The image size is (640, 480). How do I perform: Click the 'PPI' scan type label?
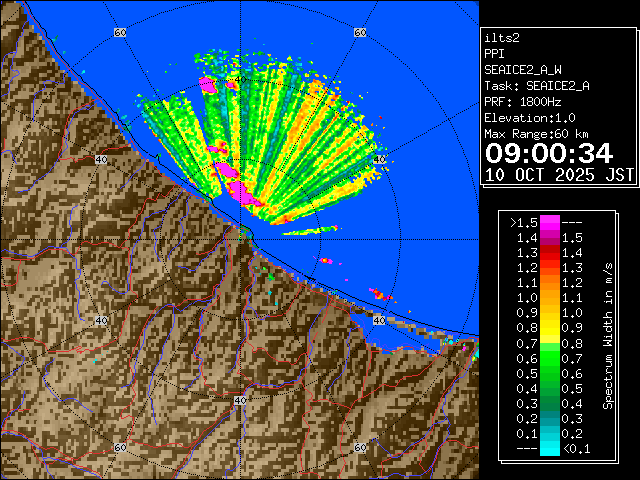click(494, 54)
